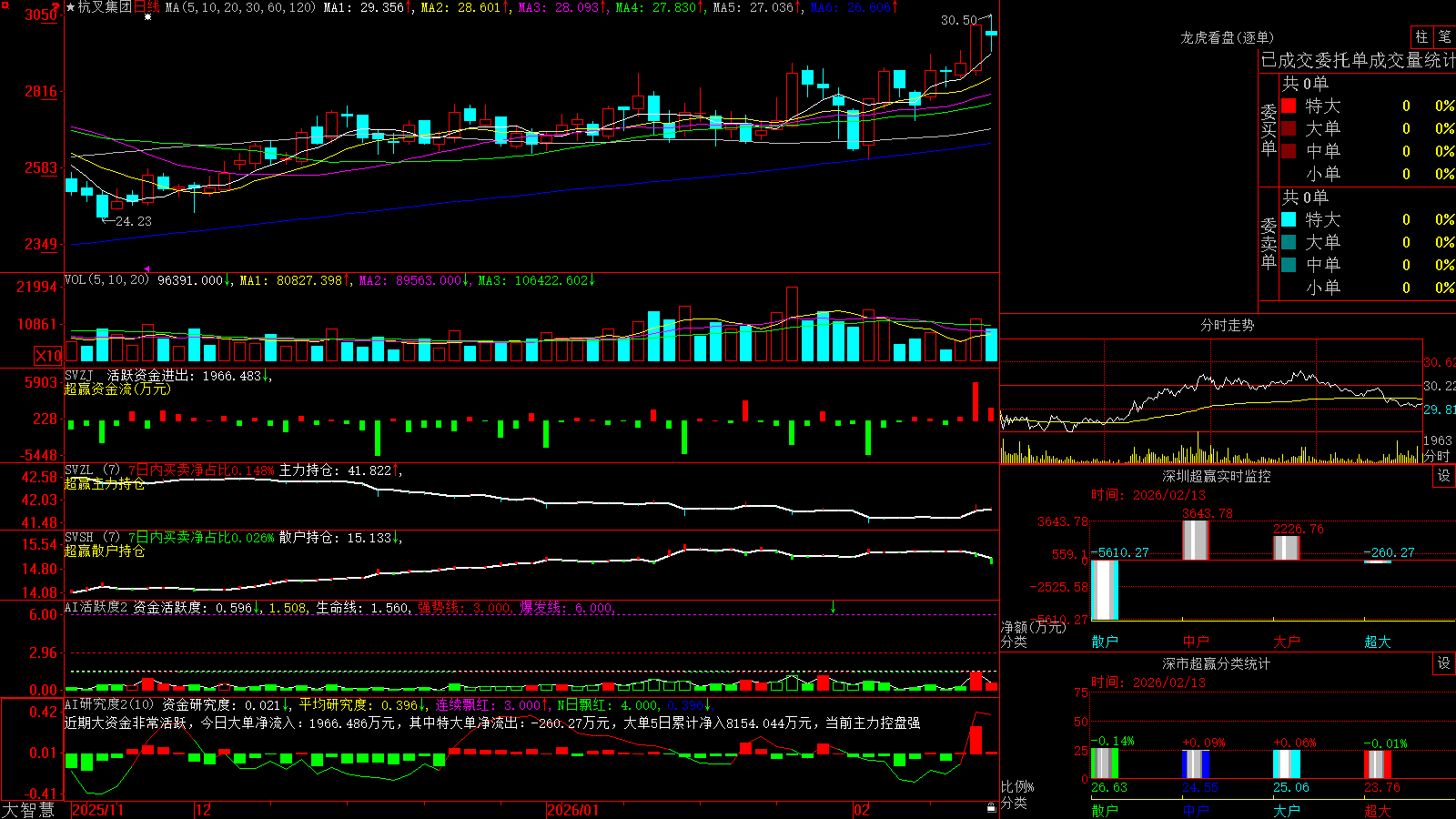Image resolution: width=1456 pixels, height=819 pixels.
Task: Click the green down arrow in the AI活跃度 panel
Action: pos(833,607)
